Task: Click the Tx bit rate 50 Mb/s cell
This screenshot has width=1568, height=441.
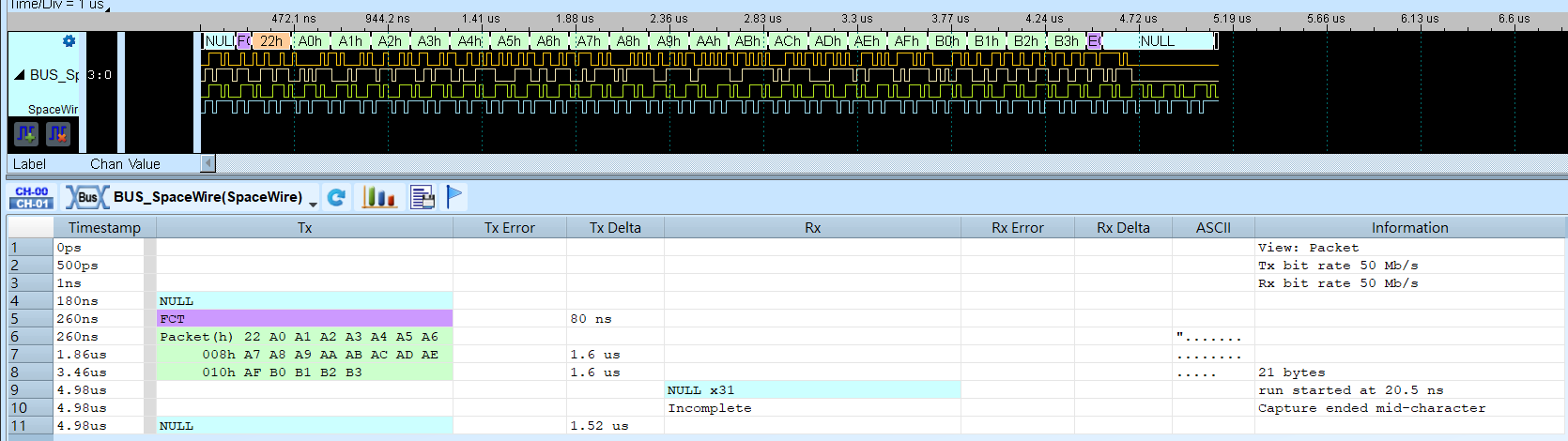Action: coord(1409,266)
